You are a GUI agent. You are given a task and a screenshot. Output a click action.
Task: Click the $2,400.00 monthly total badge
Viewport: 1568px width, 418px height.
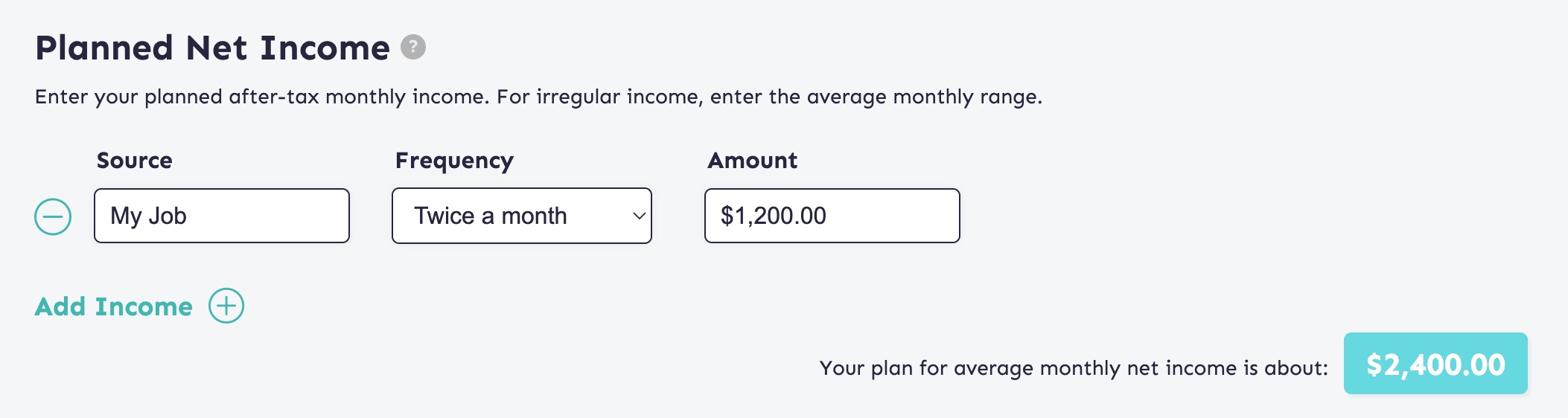pyautogui.click(x=1435, y=364)
